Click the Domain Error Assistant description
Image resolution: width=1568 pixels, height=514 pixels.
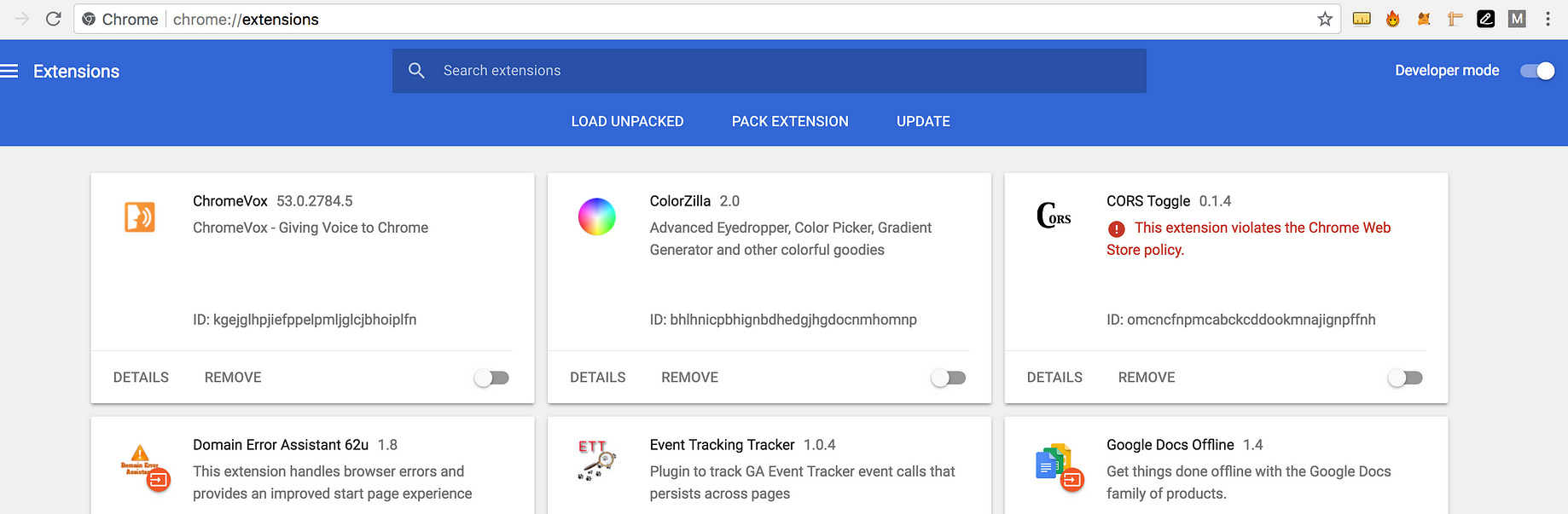333,482
